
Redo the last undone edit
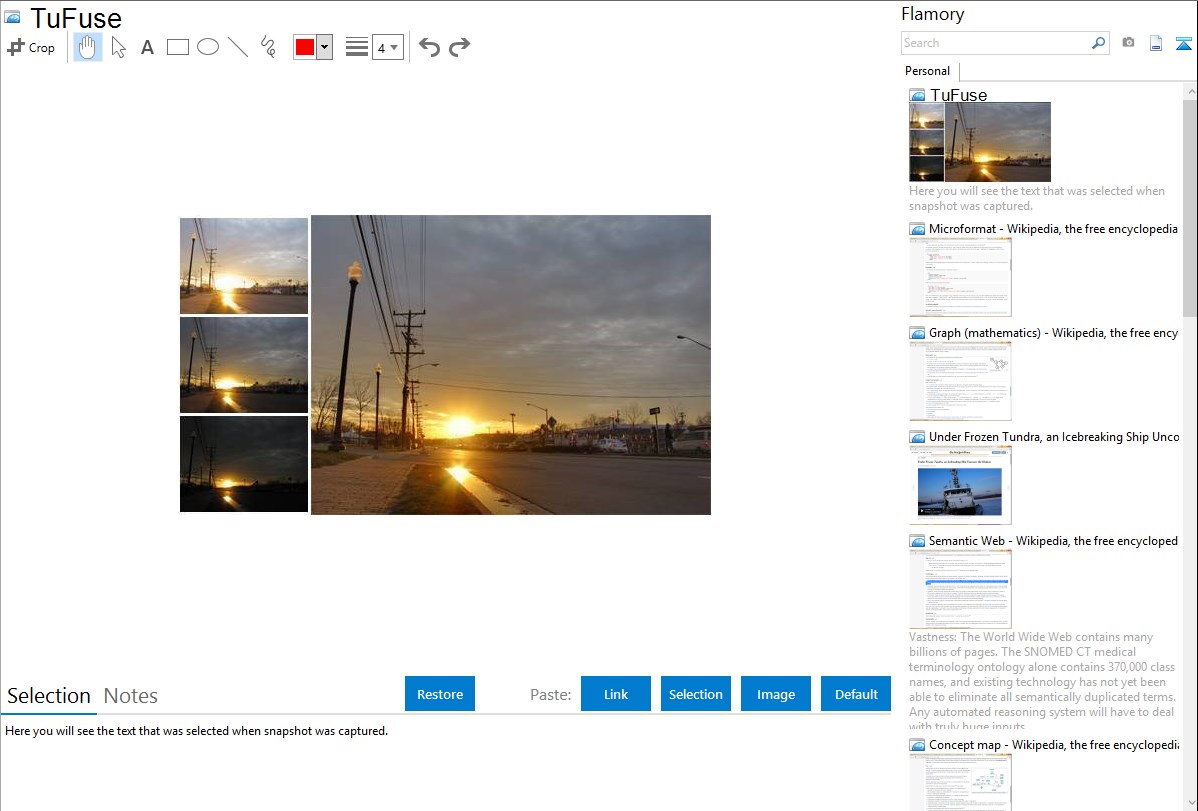(459, 47)
